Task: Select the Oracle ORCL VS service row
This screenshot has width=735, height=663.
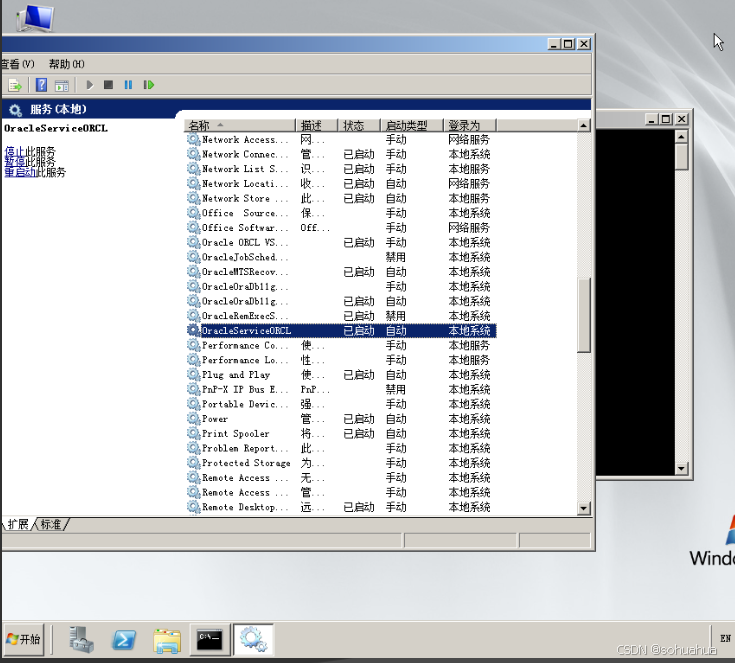Action: (341, 242)
